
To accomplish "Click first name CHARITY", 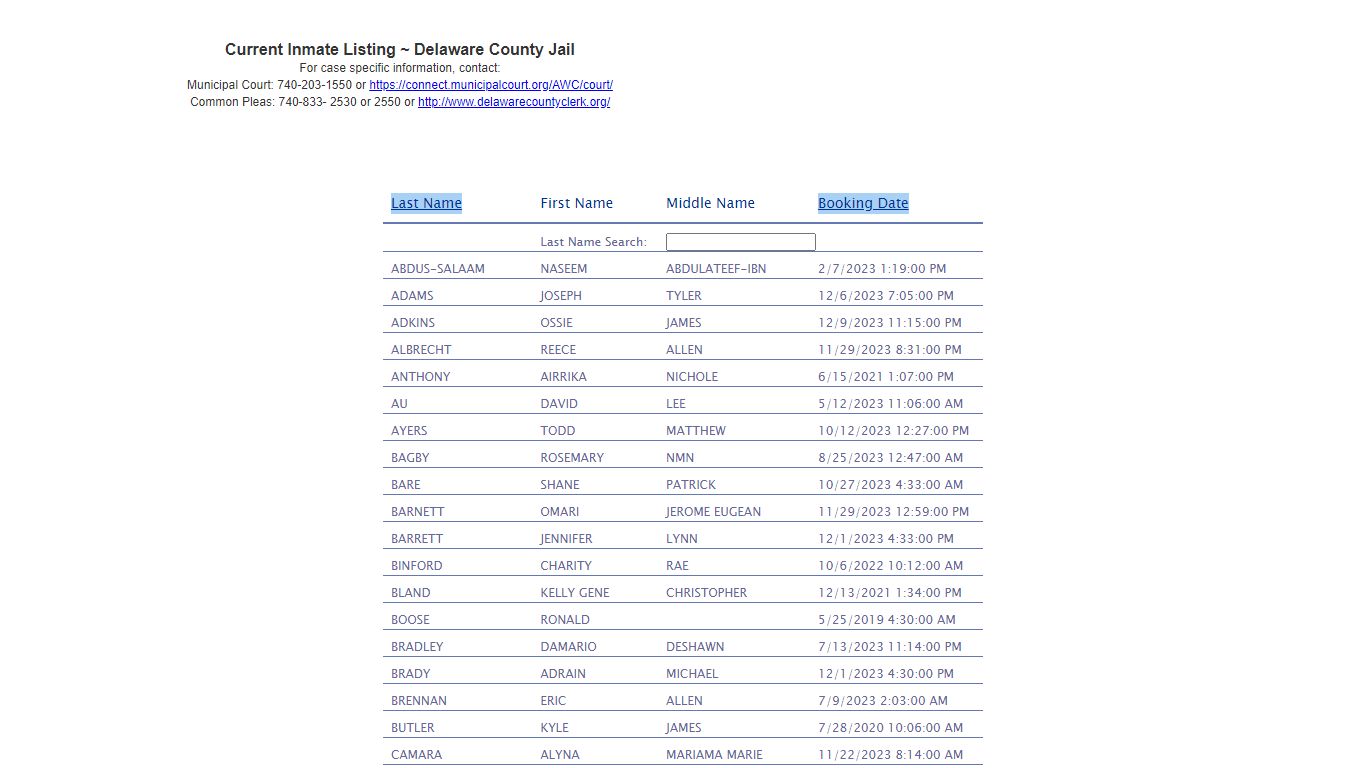I will click(x=566, y=566).
